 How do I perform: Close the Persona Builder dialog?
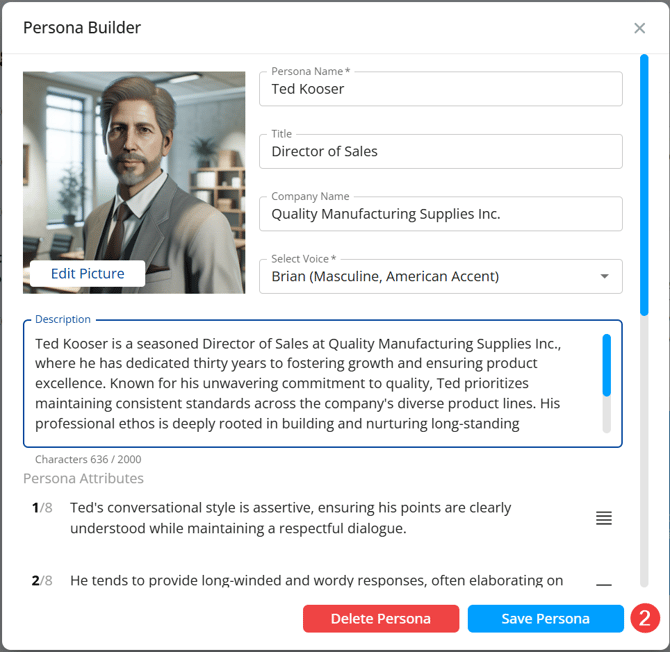[x=640, y=28]
